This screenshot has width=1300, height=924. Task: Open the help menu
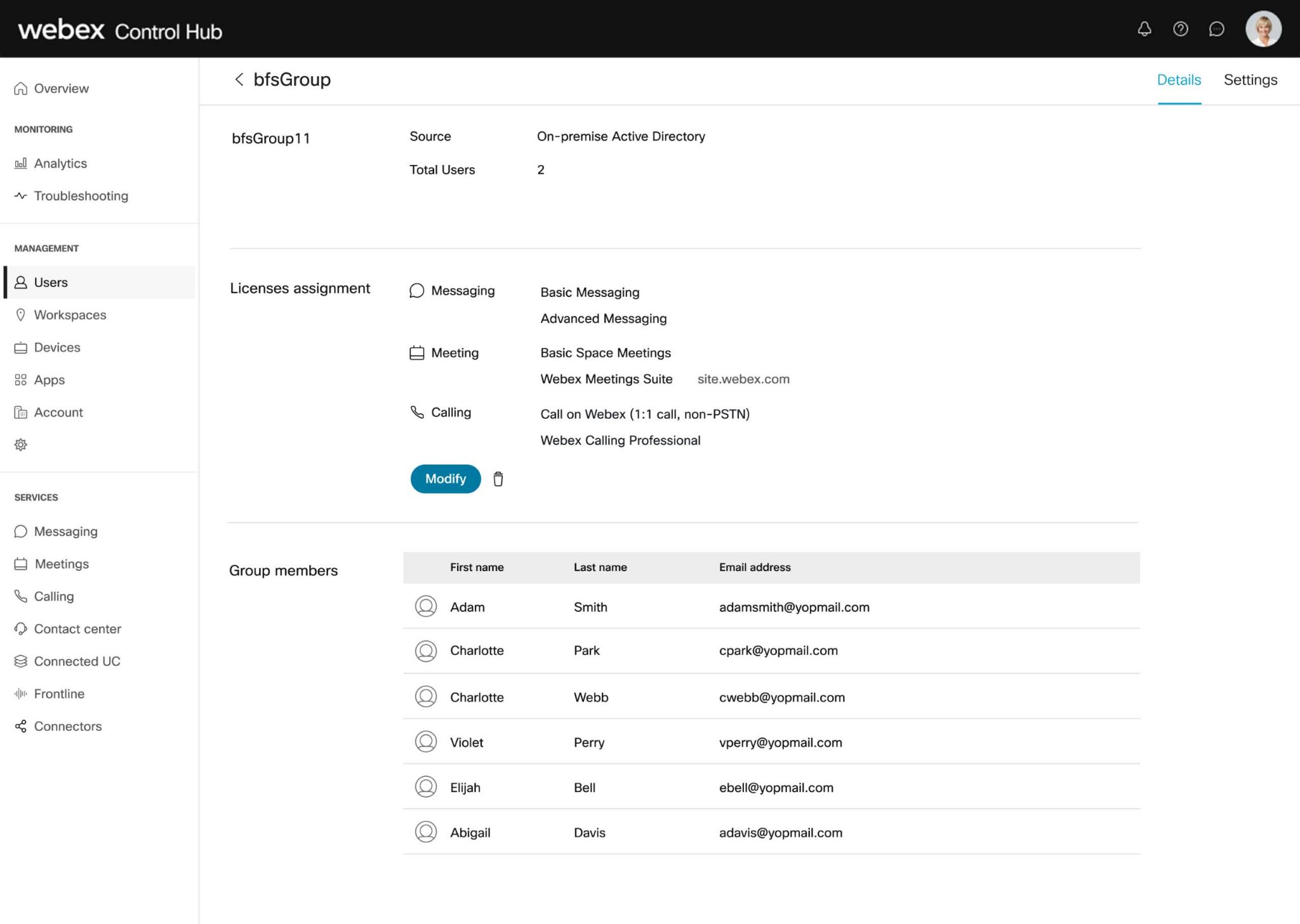(x=1181, y=29)
